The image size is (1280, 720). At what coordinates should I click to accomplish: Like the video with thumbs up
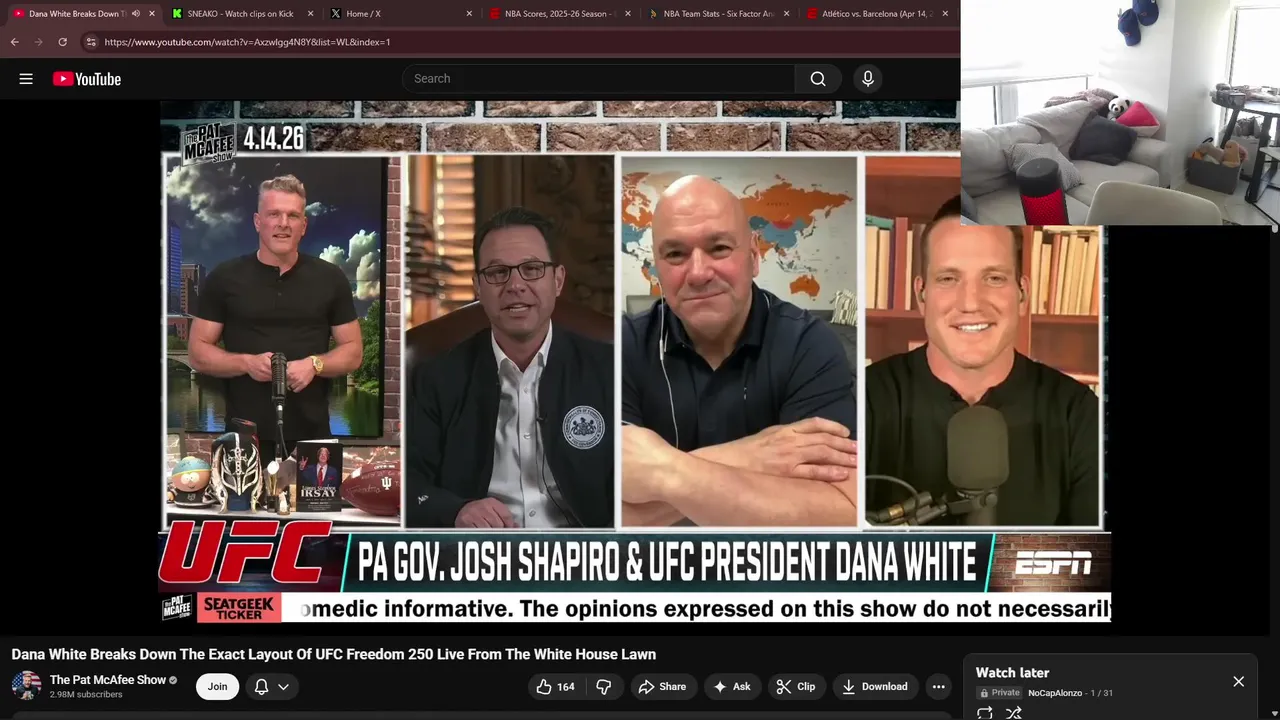pyautogui.click(x=555, y=686)
